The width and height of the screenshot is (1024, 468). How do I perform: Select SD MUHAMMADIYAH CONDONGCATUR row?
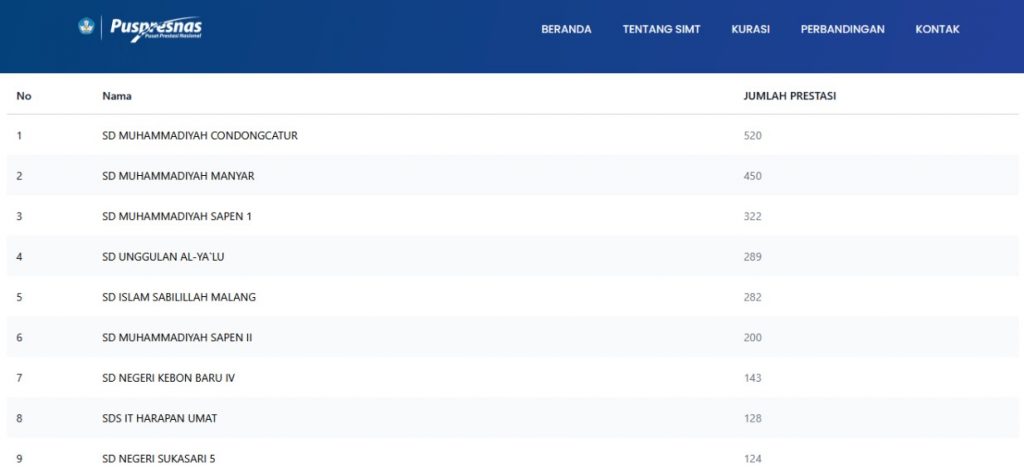[200, 135]
